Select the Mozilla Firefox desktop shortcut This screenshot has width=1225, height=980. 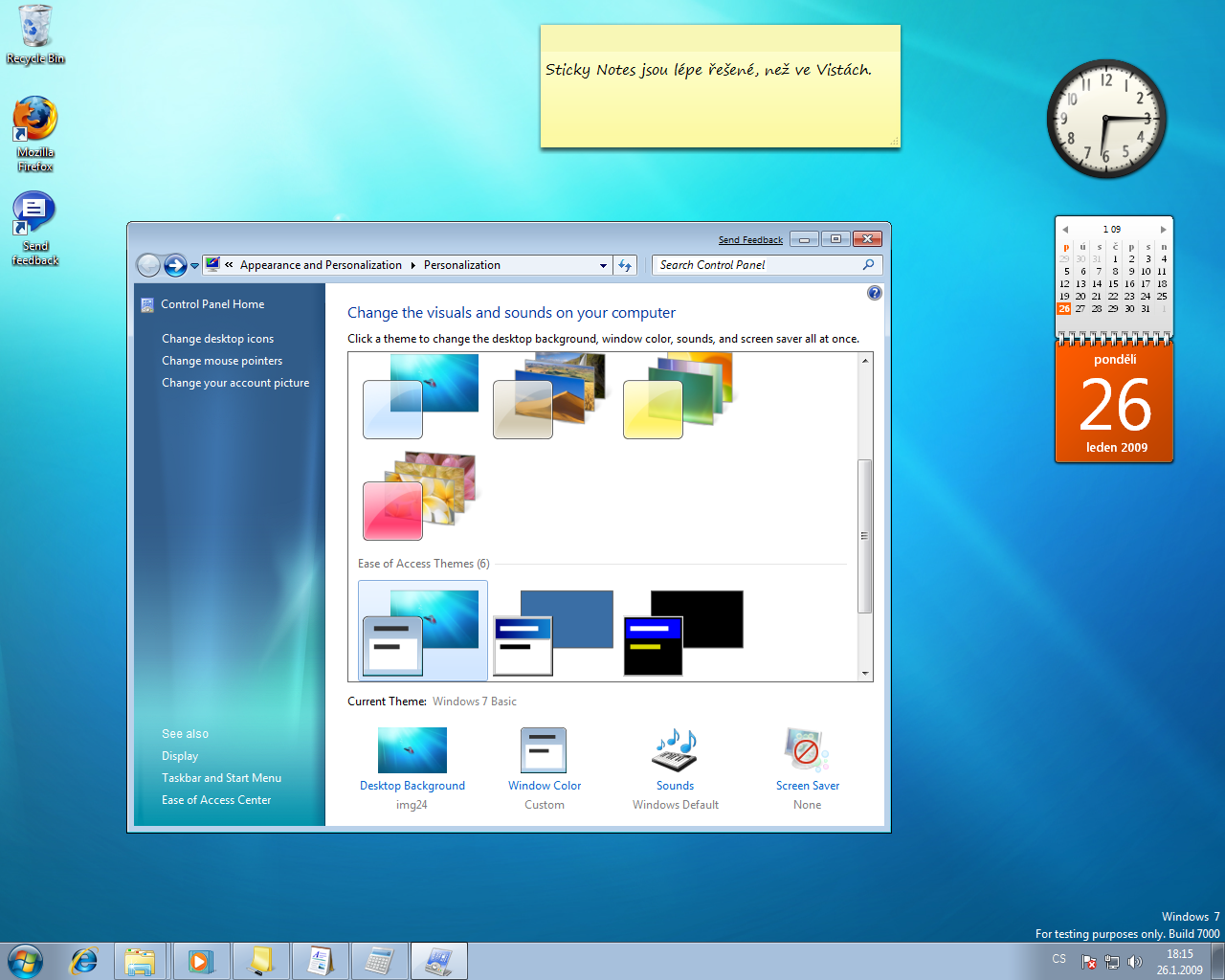point(35,133)
